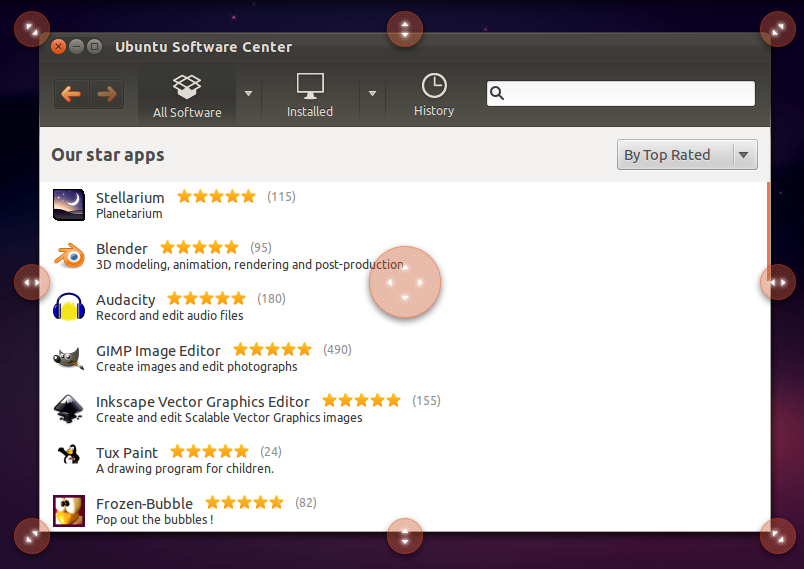Select the Blender title text
This screenshot has height=569, width=804.
pyautogui.click(x=122, y=249)
